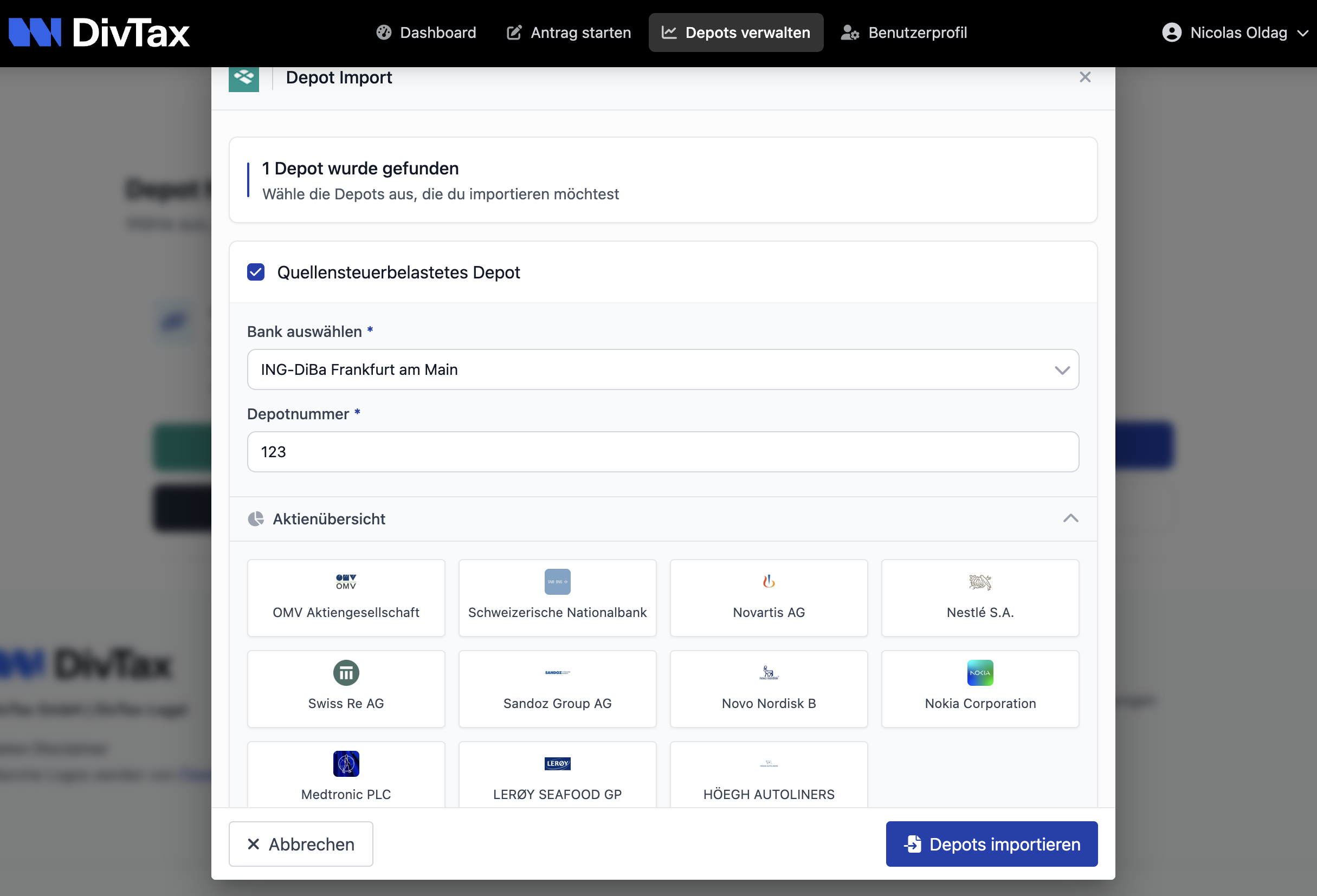Click the Medtronic PLC logo

[x=346, y=763]
